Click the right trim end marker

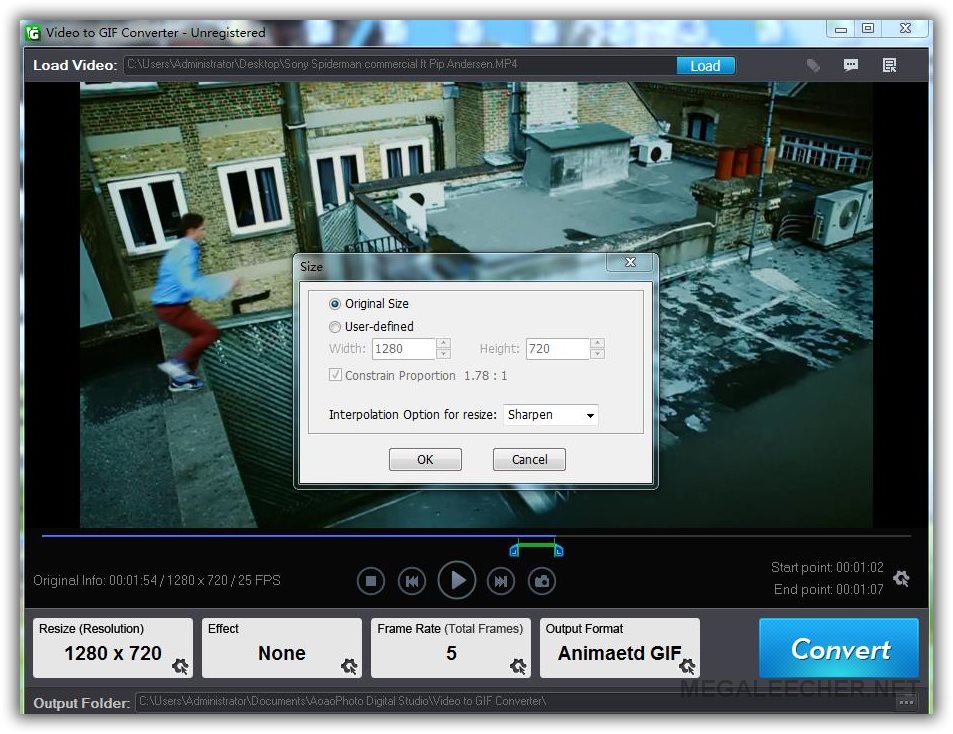[559, 550]
